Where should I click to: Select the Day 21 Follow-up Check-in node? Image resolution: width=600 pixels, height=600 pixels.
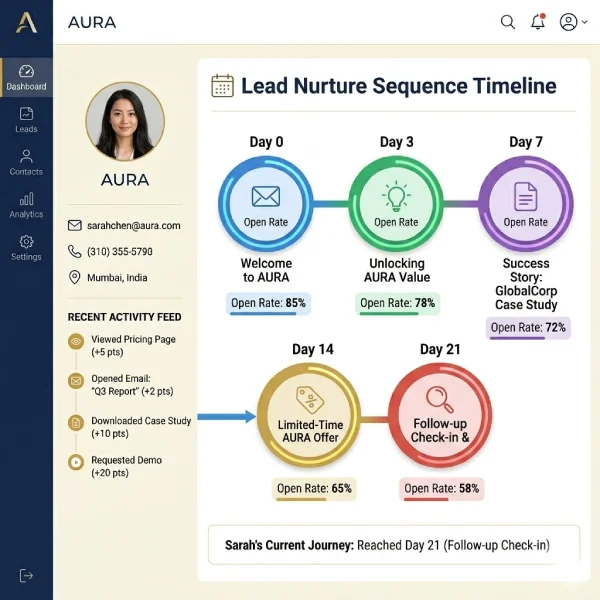click(440, 415)
